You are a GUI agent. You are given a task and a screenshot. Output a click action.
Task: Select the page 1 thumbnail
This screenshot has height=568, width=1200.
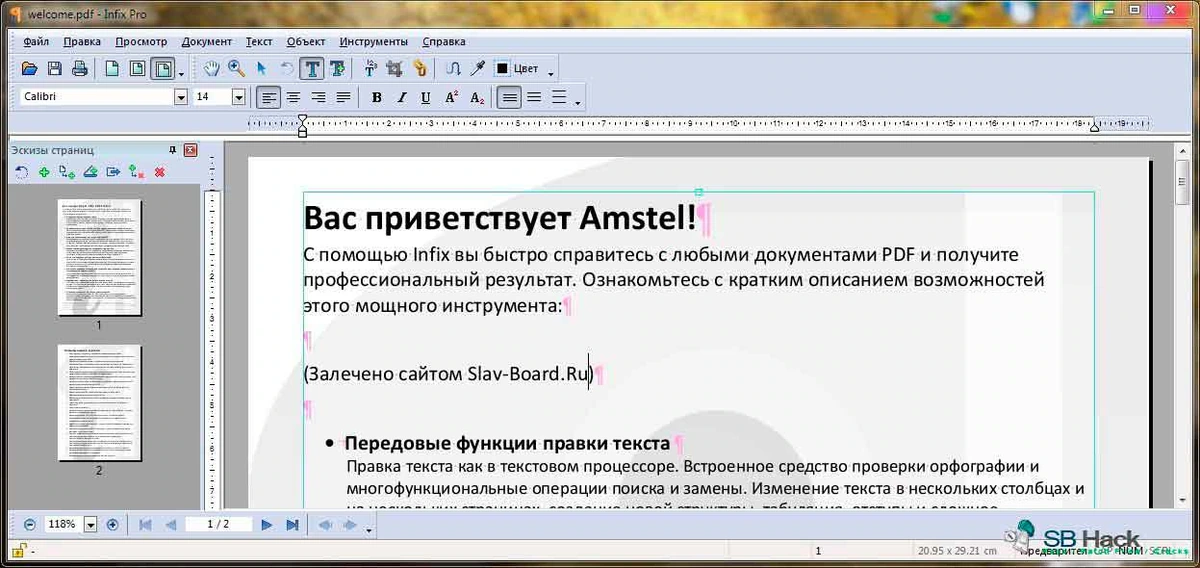[99, 258]
